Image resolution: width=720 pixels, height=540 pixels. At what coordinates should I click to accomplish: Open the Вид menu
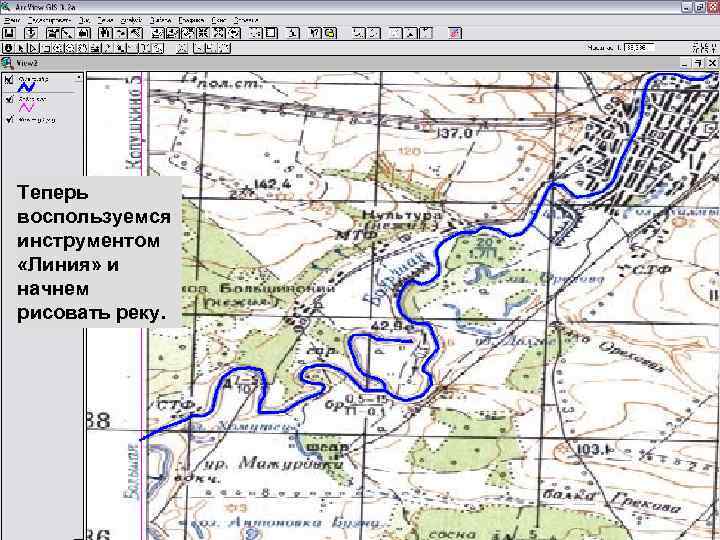[x=84, y=20]
